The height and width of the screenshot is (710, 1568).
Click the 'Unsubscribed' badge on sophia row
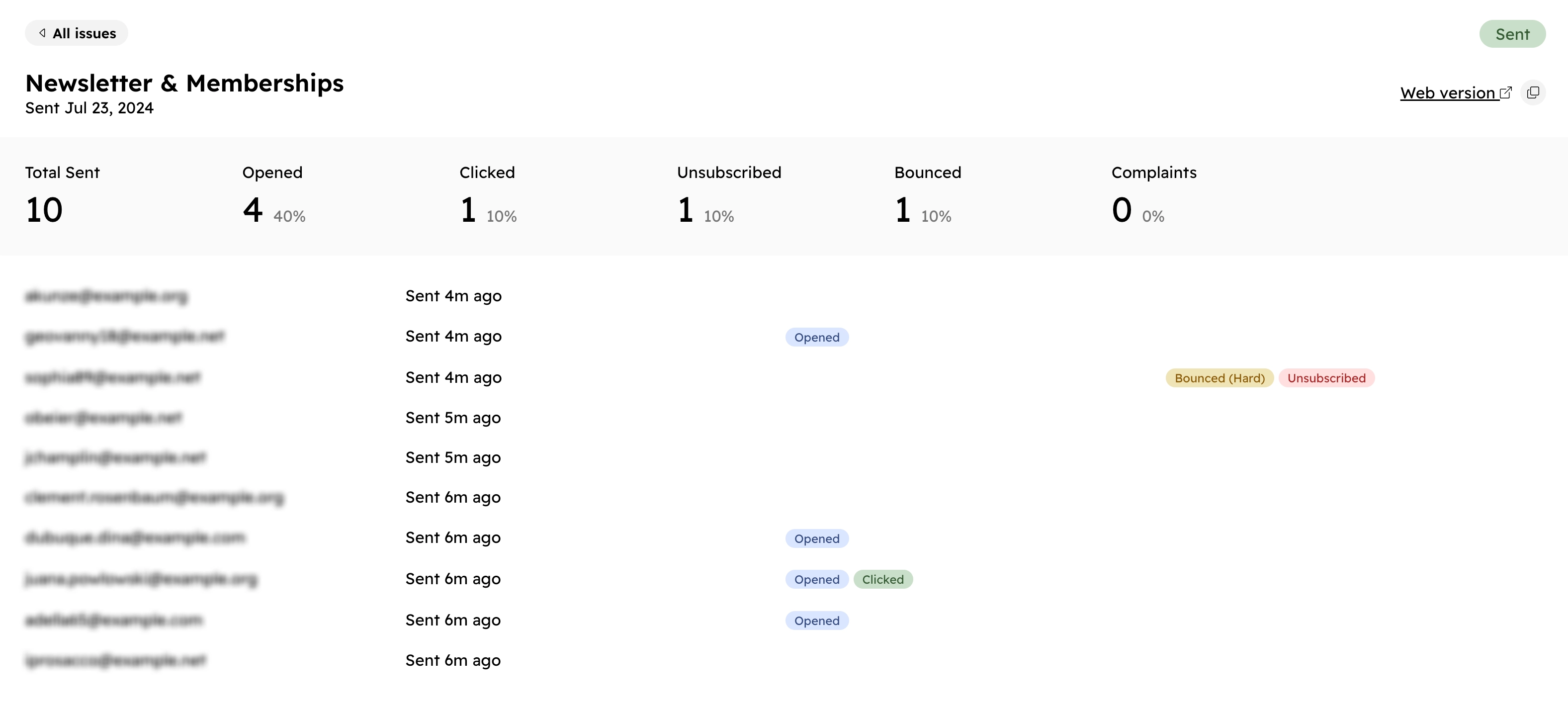click(x=1326, y=378)
